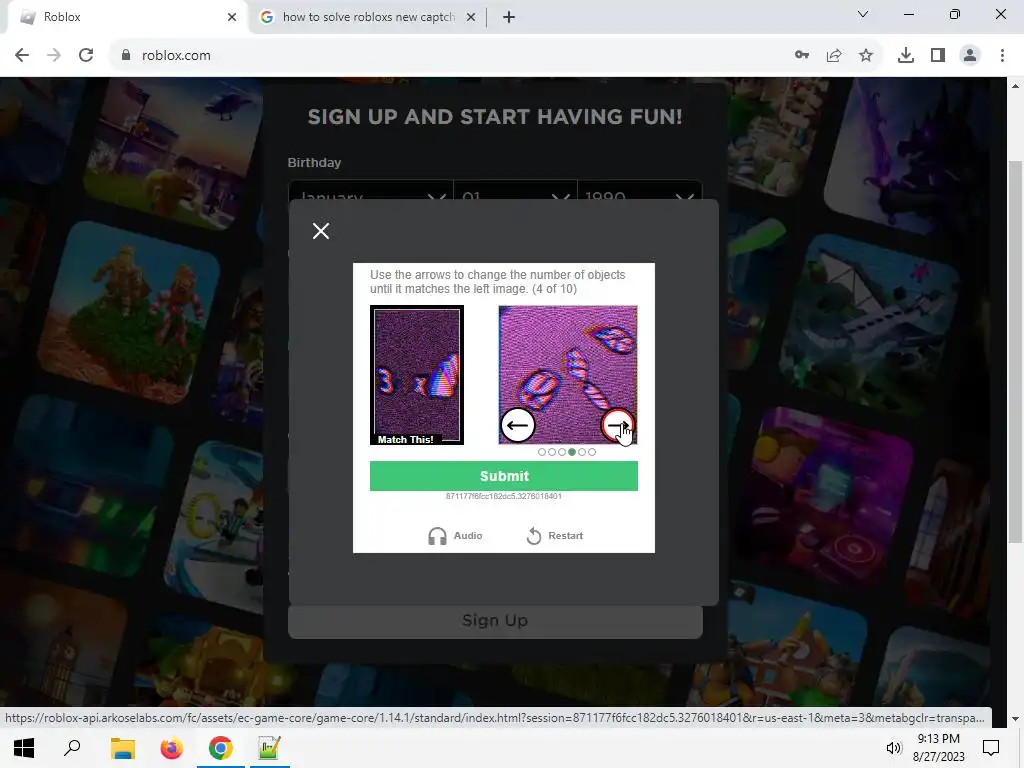
Task: Open Chrome from the taskbar
Action: coord(221,748)
